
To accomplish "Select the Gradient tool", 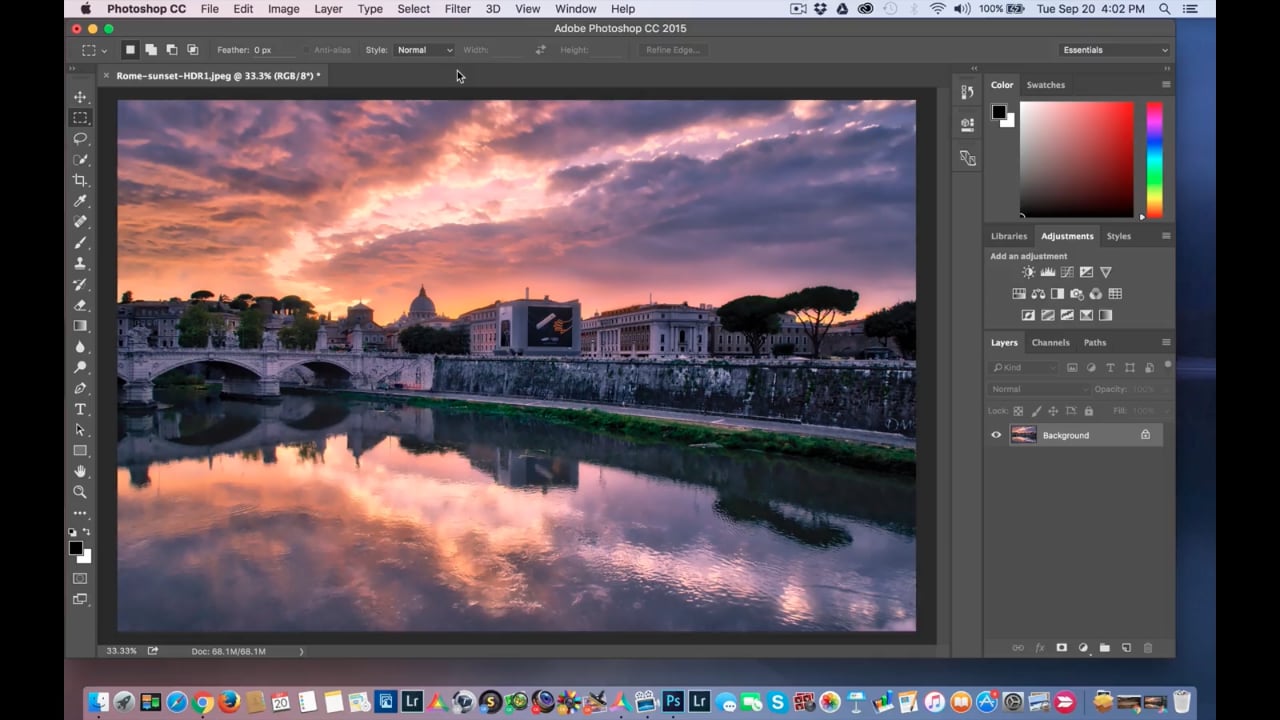I will point(80,326).
